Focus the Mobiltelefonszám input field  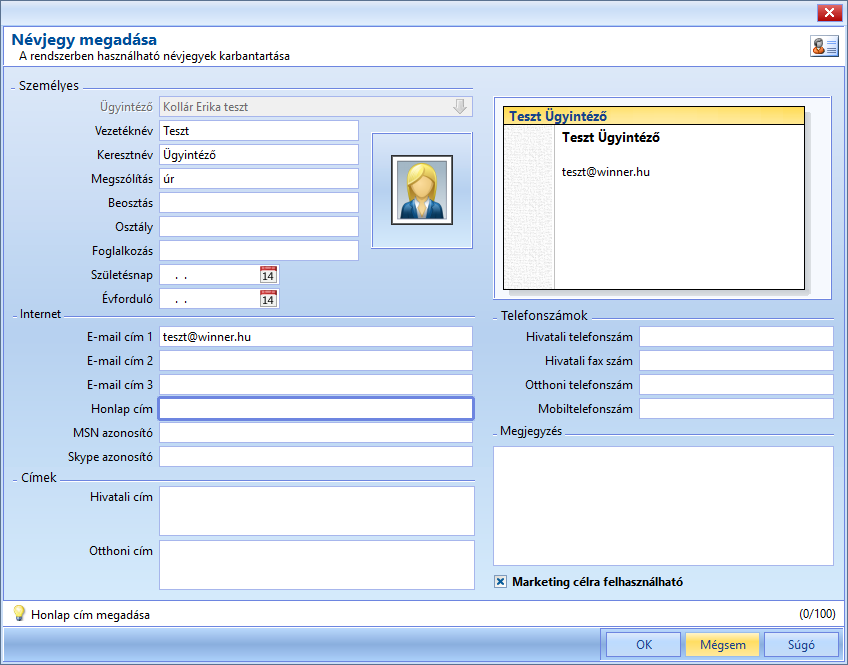(736, 409)
